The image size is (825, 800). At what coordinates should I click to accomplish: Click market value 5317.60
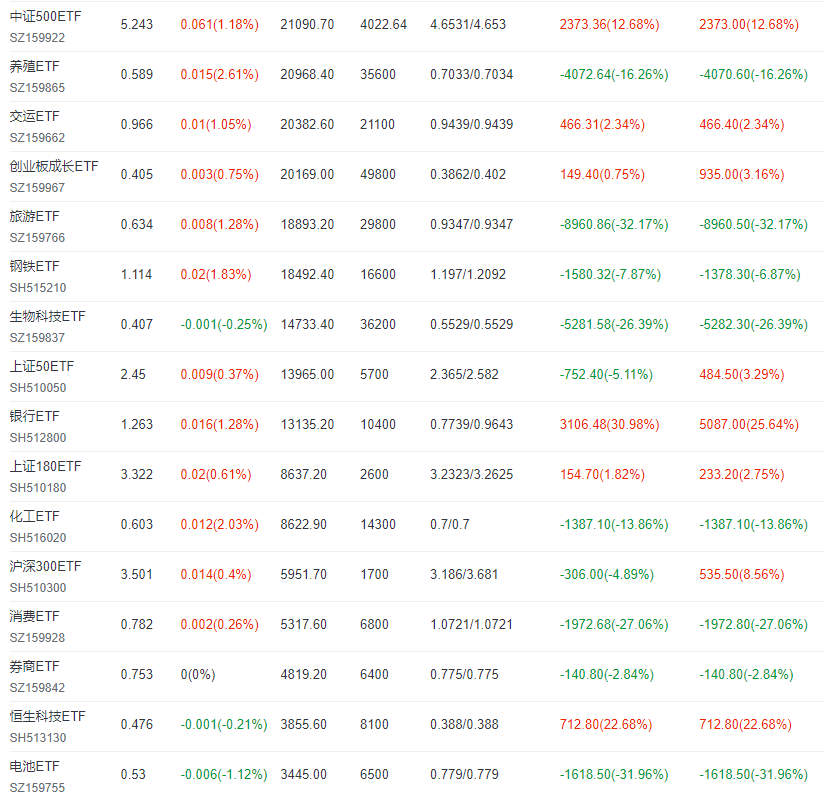pyautogui.click(x=304, y=625)
